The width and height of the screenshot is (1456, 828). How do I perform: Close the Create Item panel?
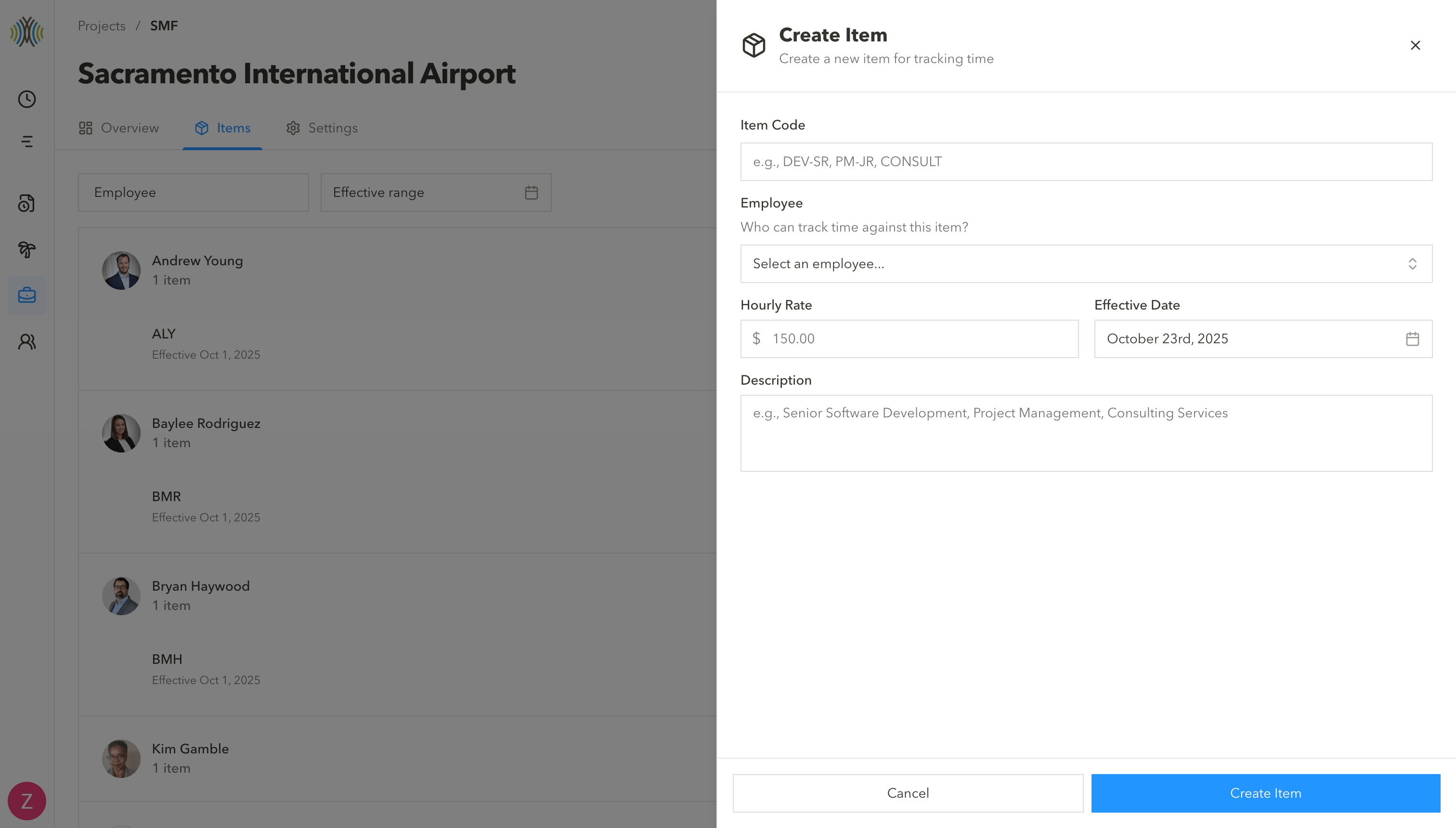(1415, 46)
